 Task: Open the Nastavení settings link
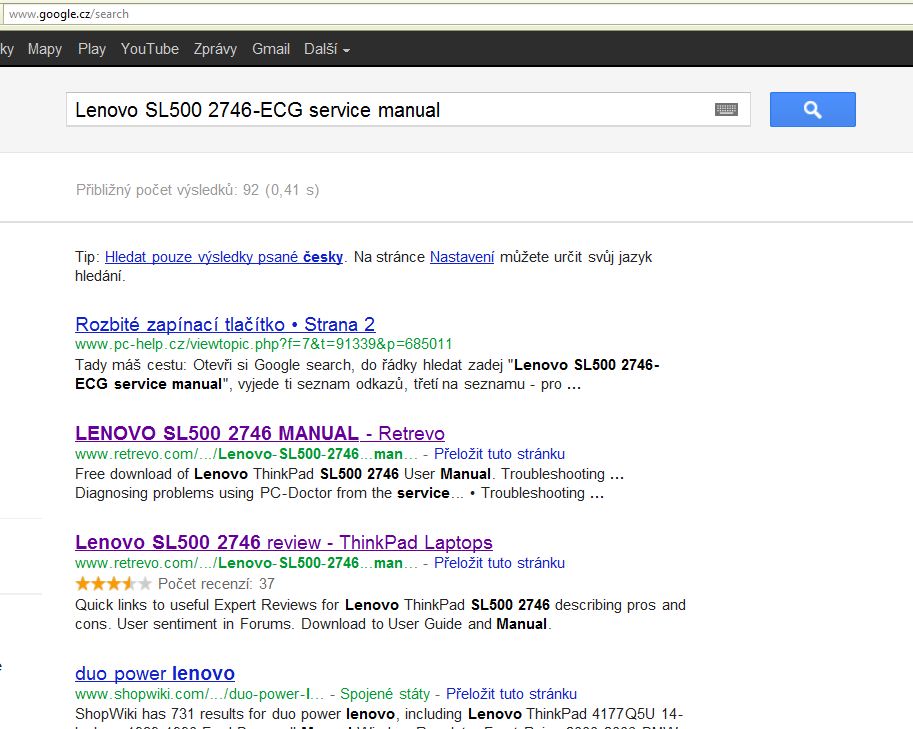462,257
